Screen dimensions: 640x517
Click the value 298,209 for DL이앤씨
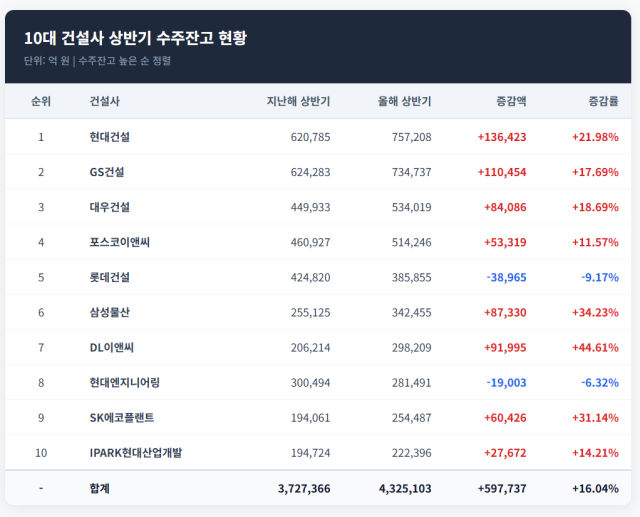pos(411,347)
